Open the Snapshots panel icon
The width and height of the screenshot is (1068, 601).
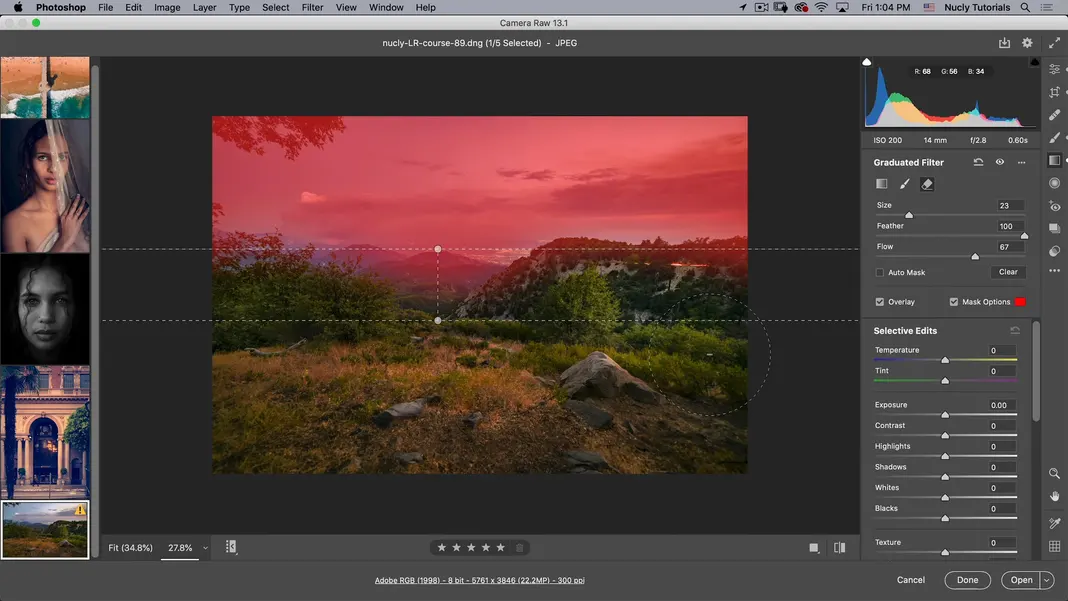(1054, 228)
